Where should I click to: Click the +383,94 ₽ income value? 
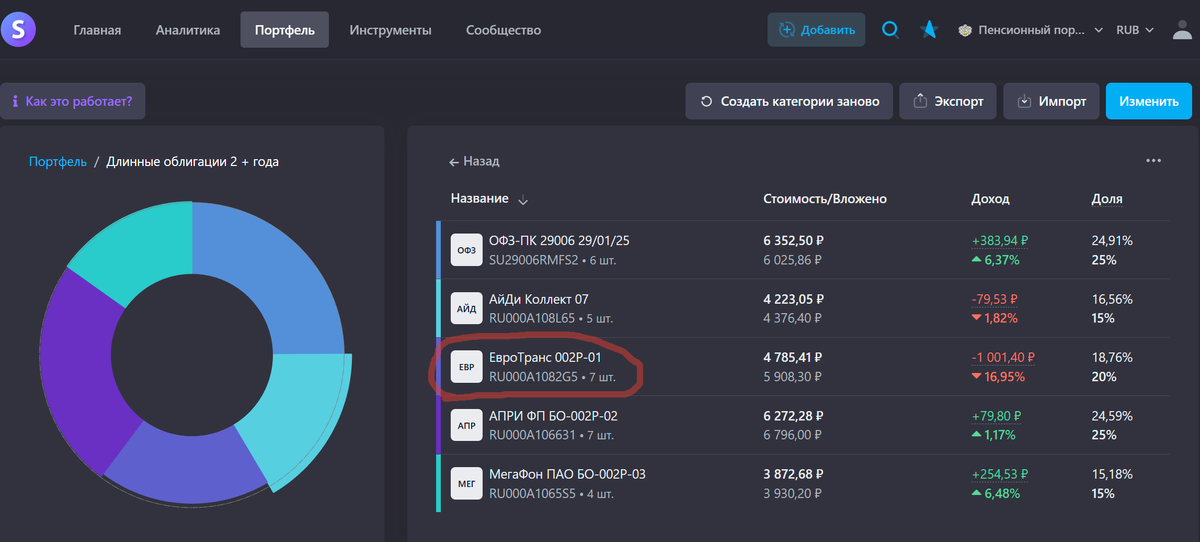[1000, 241]
